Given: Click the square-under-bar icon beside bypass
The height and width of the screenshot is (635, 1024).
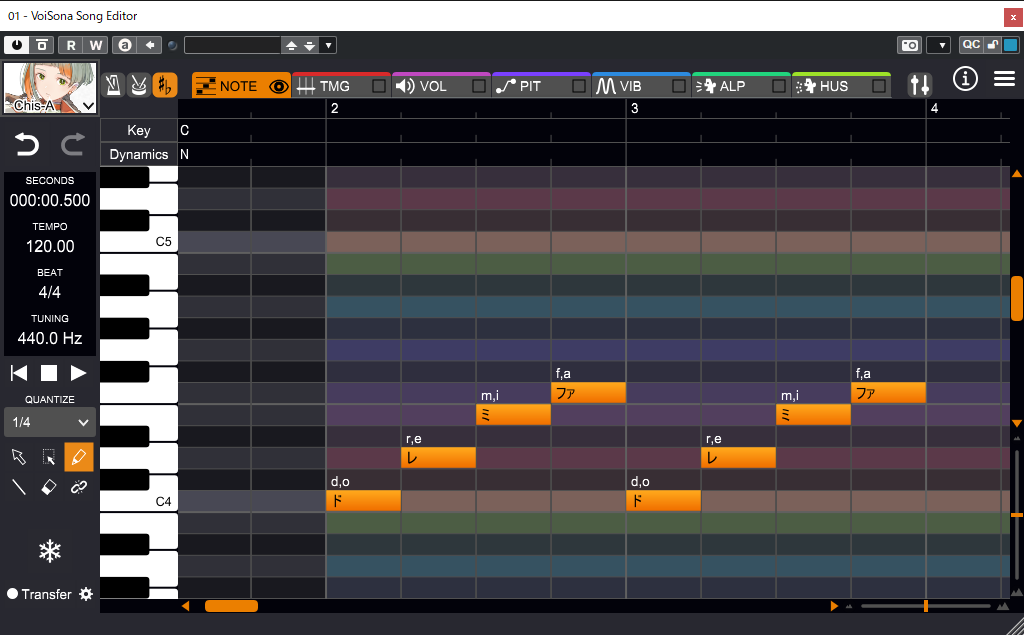Looking at the screenshot, I should (x=42, y=45).
